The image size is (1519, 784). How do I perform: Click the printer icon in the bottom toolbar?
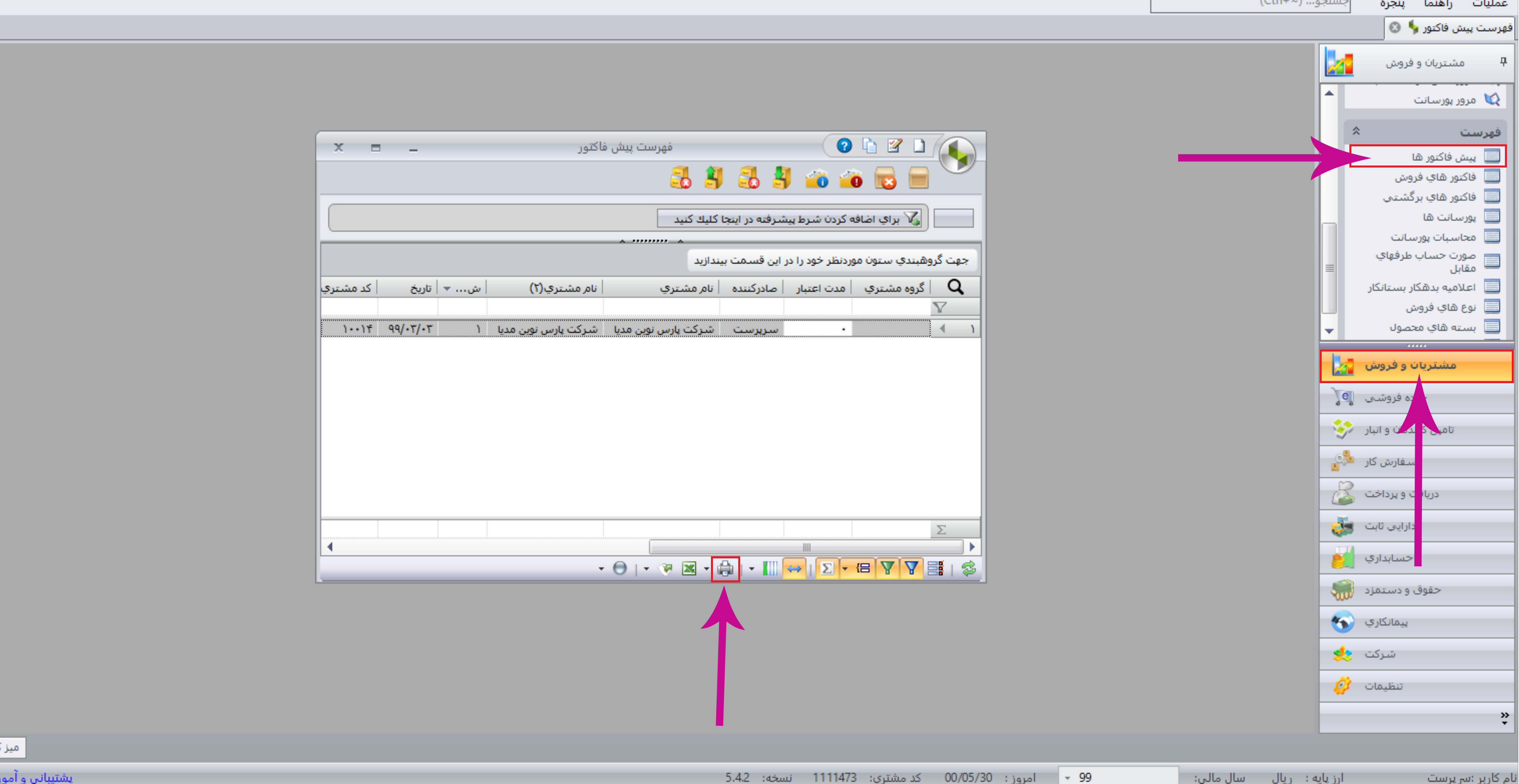click(725, 569)
